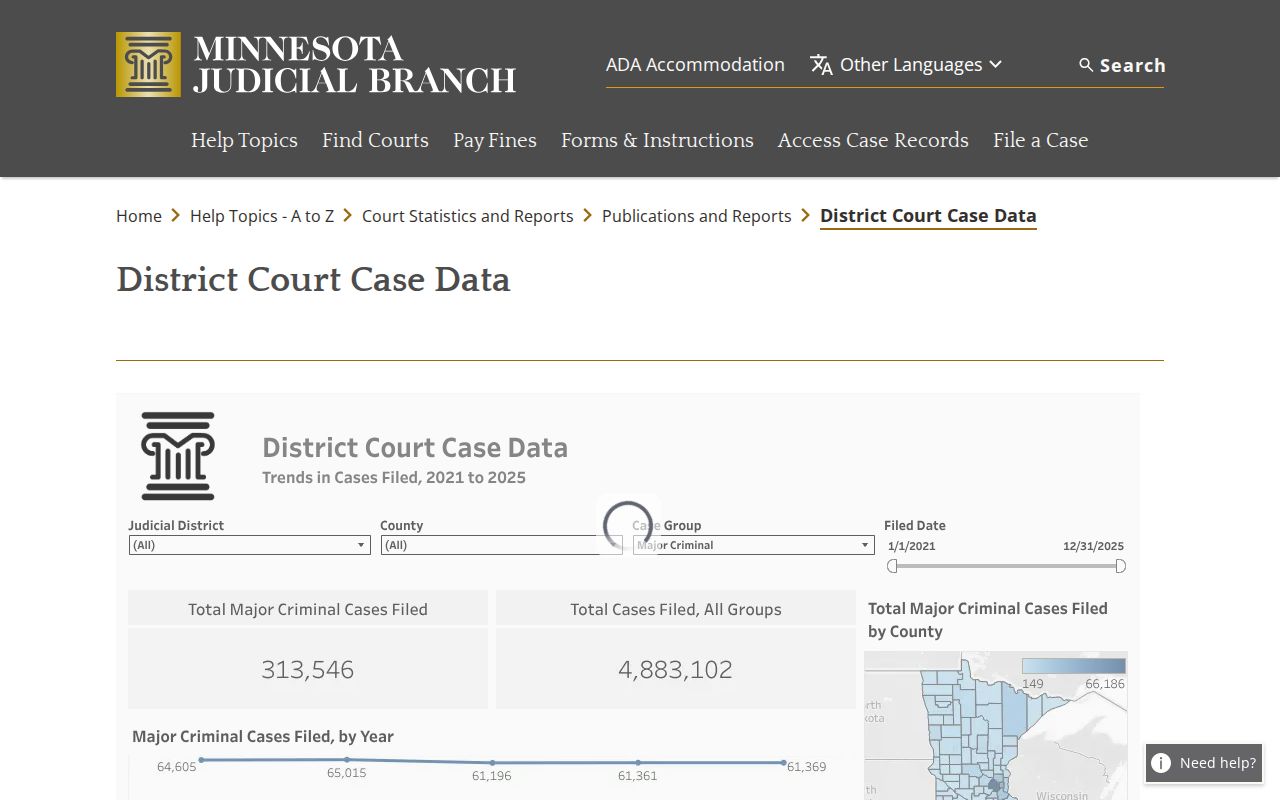Open the ADA Accommodation link
This screenshot has height=800, width=1280.
coord(695,65)
